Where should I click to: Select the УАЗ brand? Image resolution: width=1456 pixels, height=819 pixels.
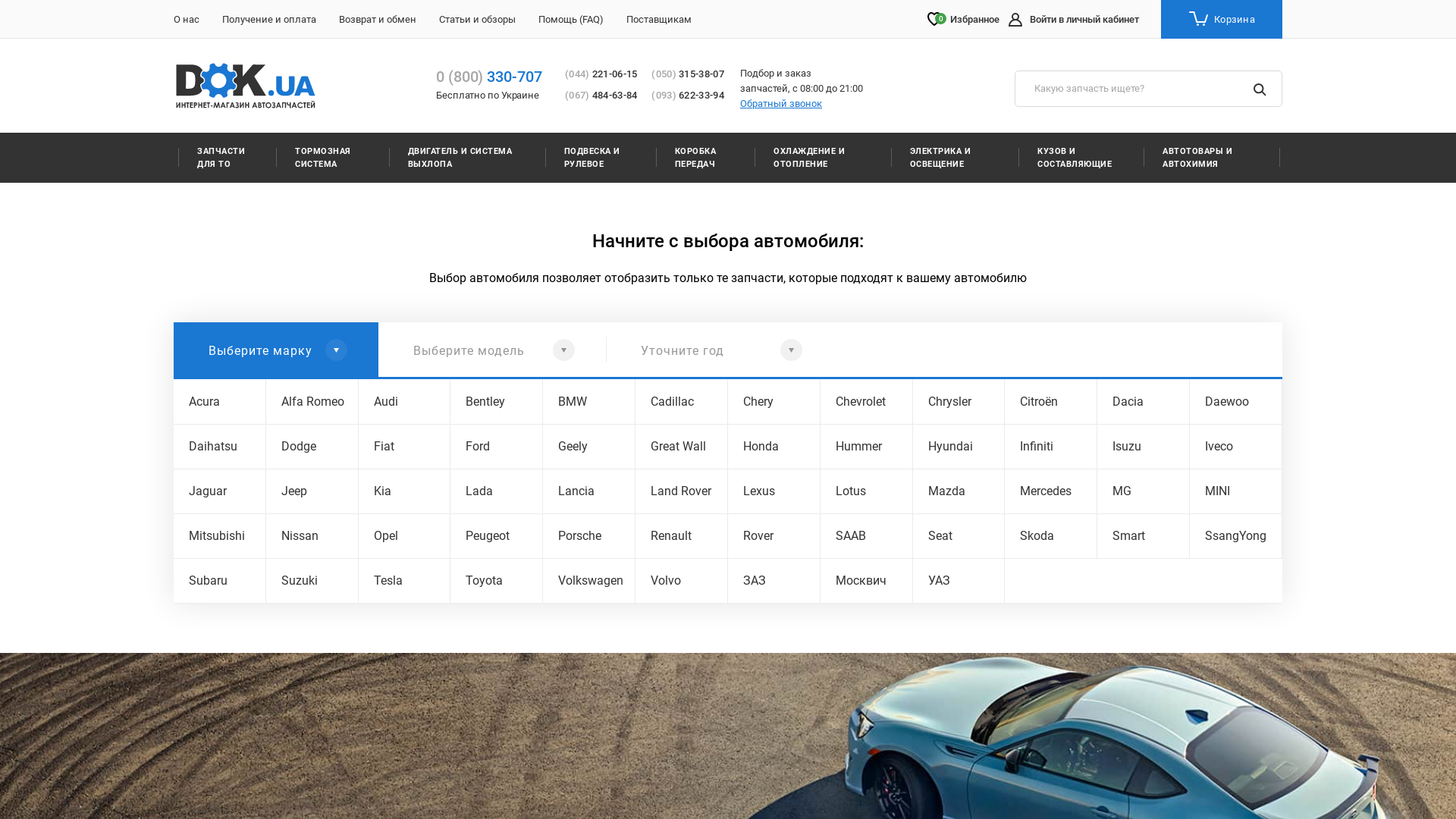click(959, 580)
